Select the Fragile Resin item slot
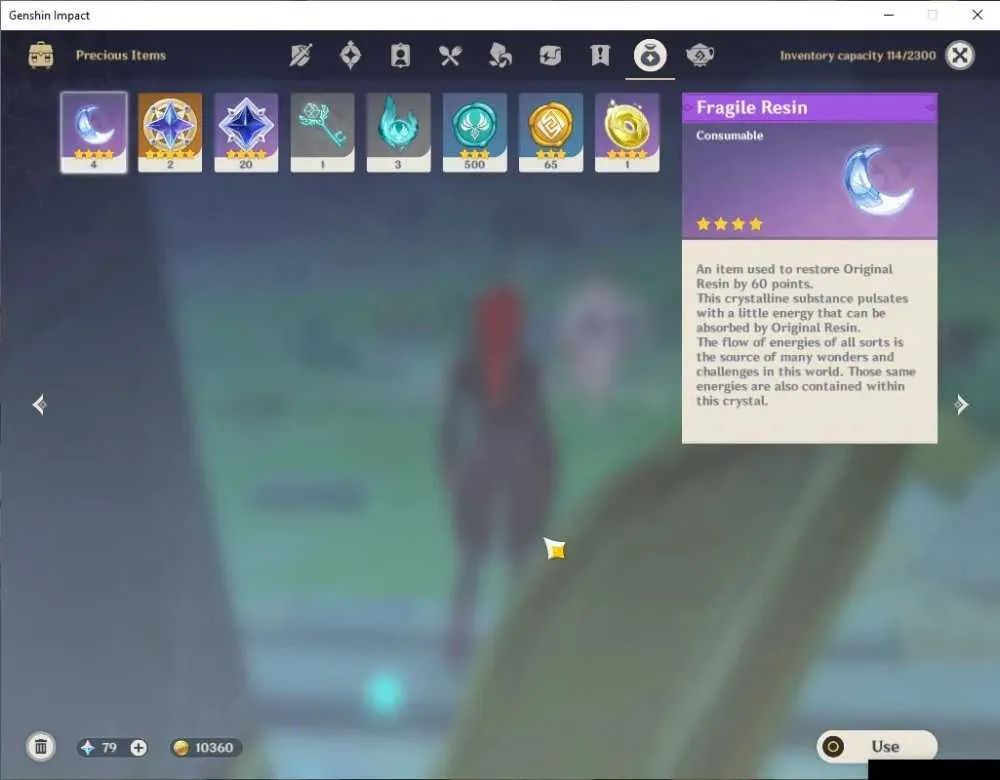The height and width of the screenshot is (780, 1000). 94,132
